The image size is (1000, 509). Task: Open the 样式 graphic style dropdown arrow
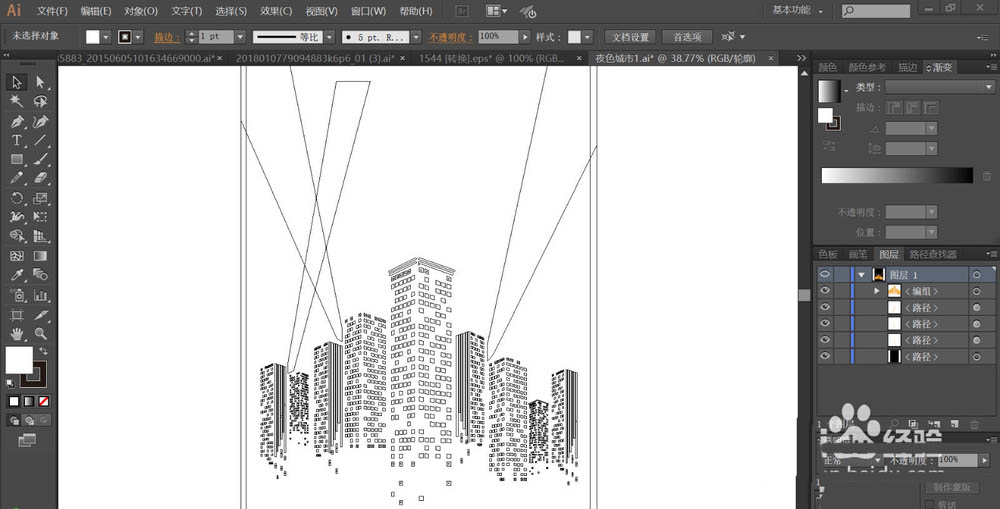point(587,37)
